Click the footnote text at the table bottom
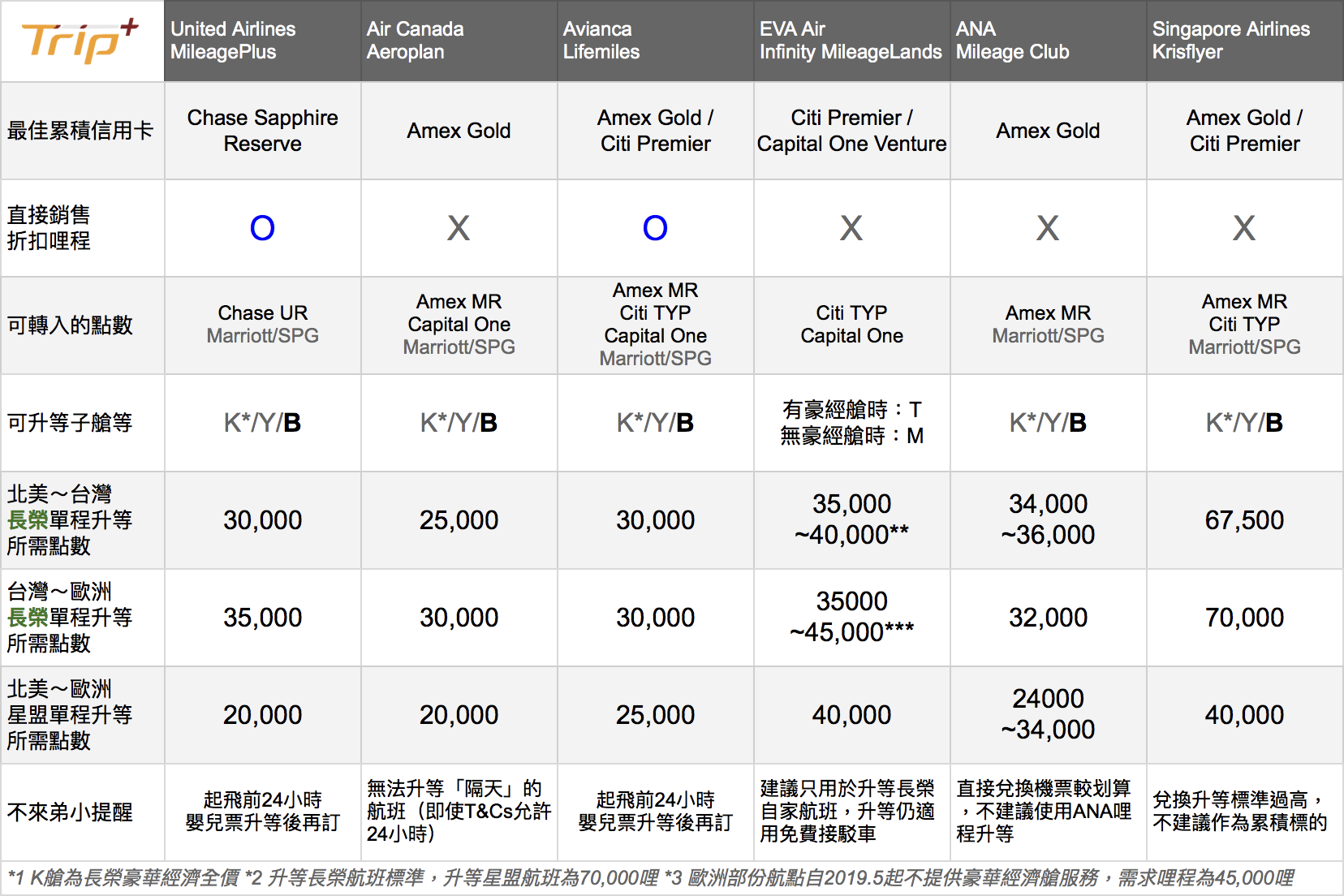 pyautogui.click(x=649, y=878)
